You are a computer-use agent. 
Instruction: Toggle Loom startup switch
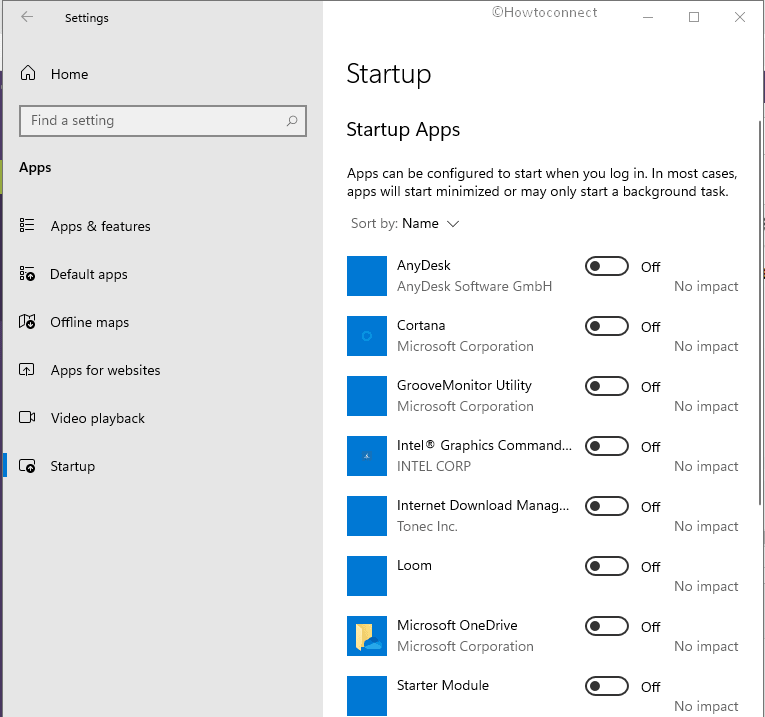607,566
